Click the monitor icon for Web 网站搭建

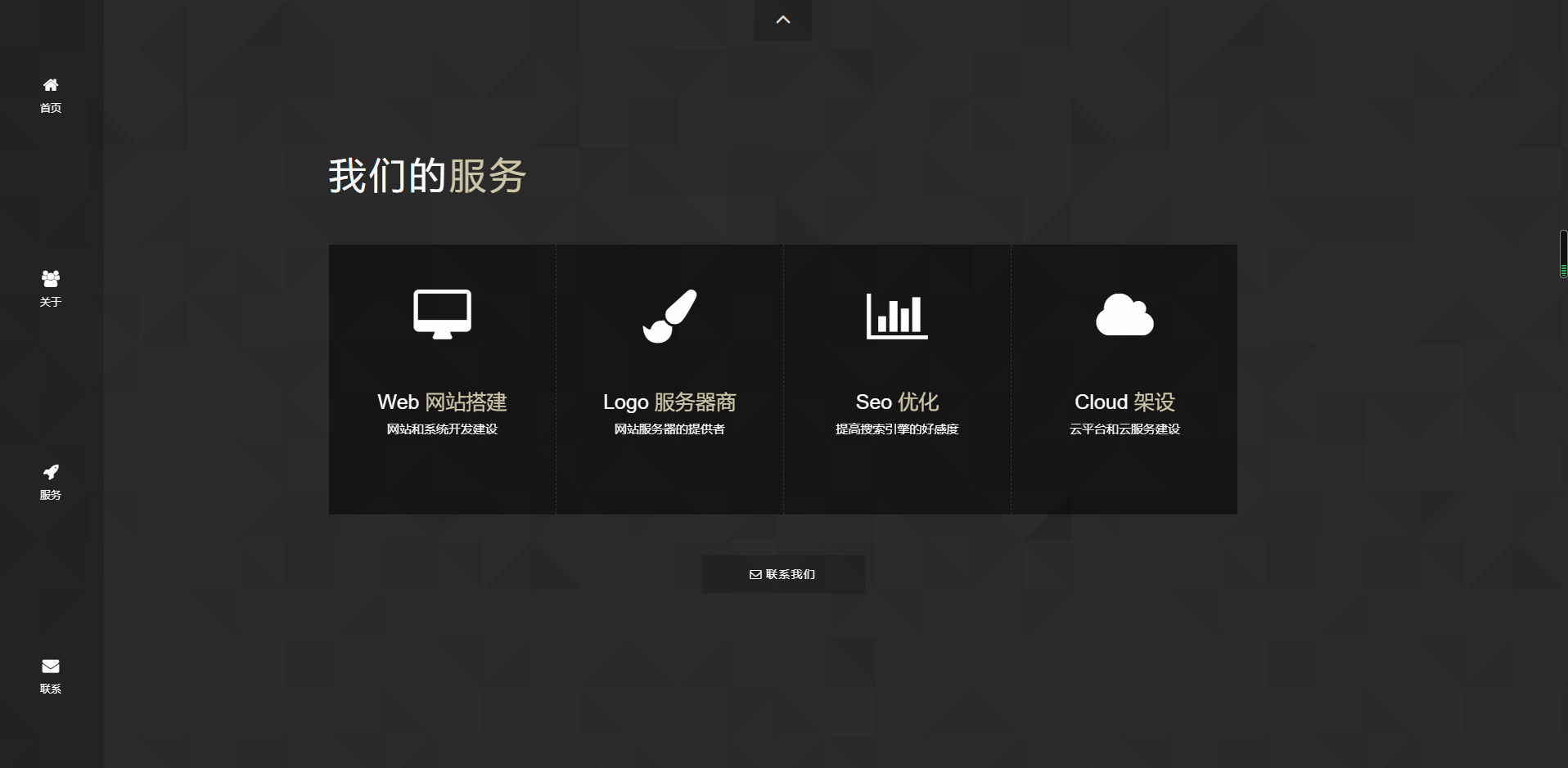(x=442, y=314)
